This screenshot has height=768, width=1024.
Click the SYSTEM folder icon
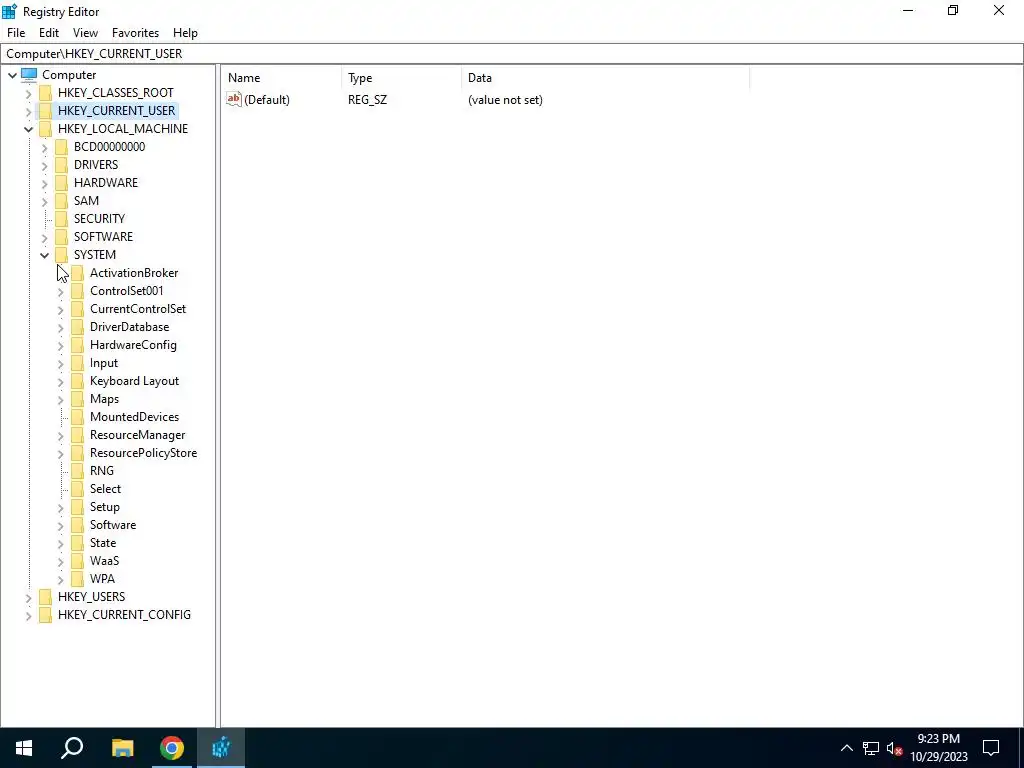(61, 255)
